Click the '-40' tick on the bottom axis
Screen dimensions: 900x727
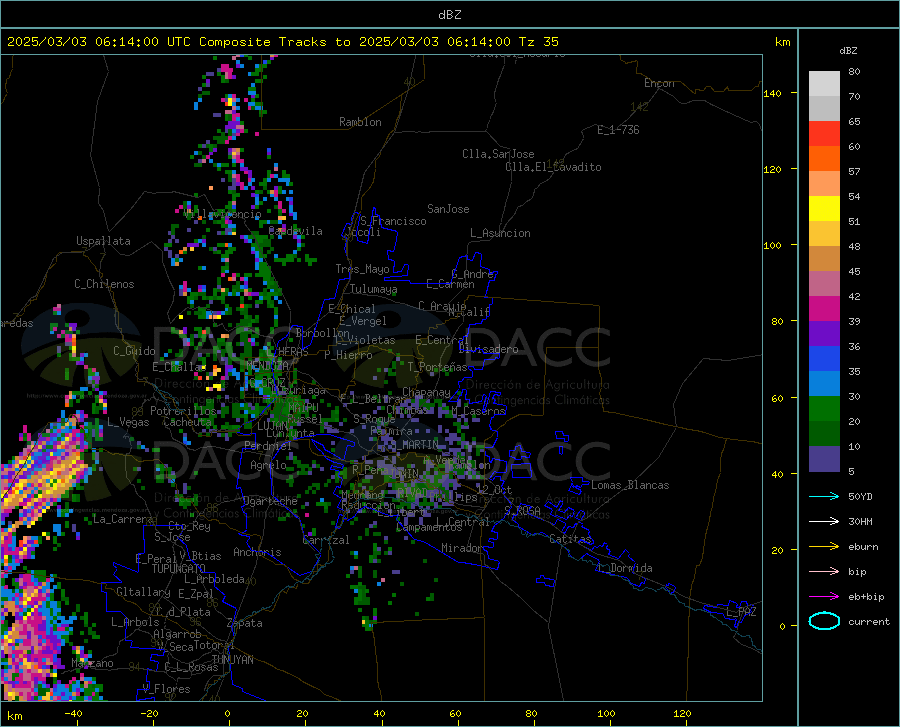point(73,714)
